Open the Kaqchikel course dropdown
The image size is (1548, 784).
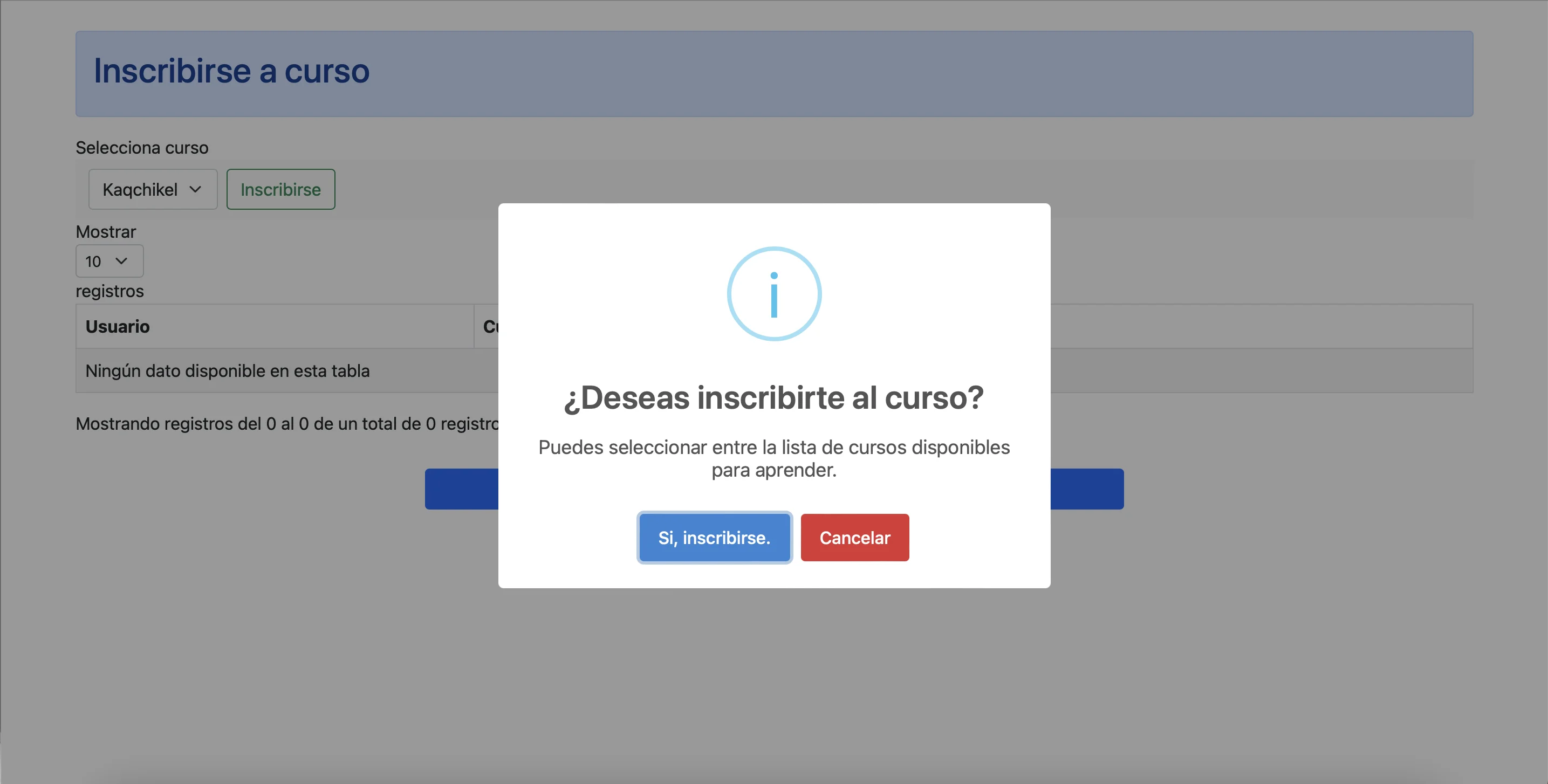coord(153,189)
